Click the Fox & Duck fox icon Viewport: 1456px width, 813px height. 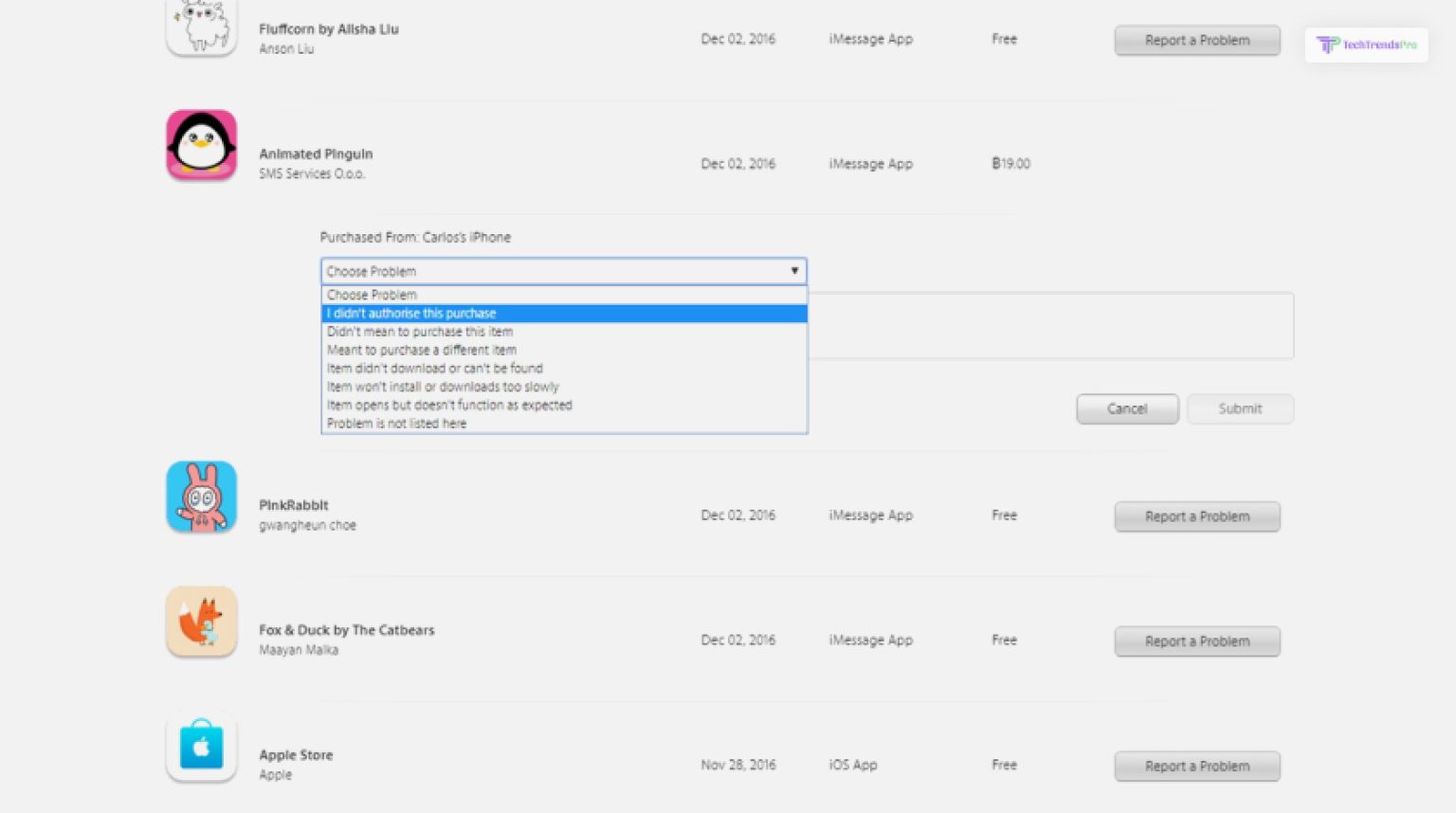click(201, 622)
